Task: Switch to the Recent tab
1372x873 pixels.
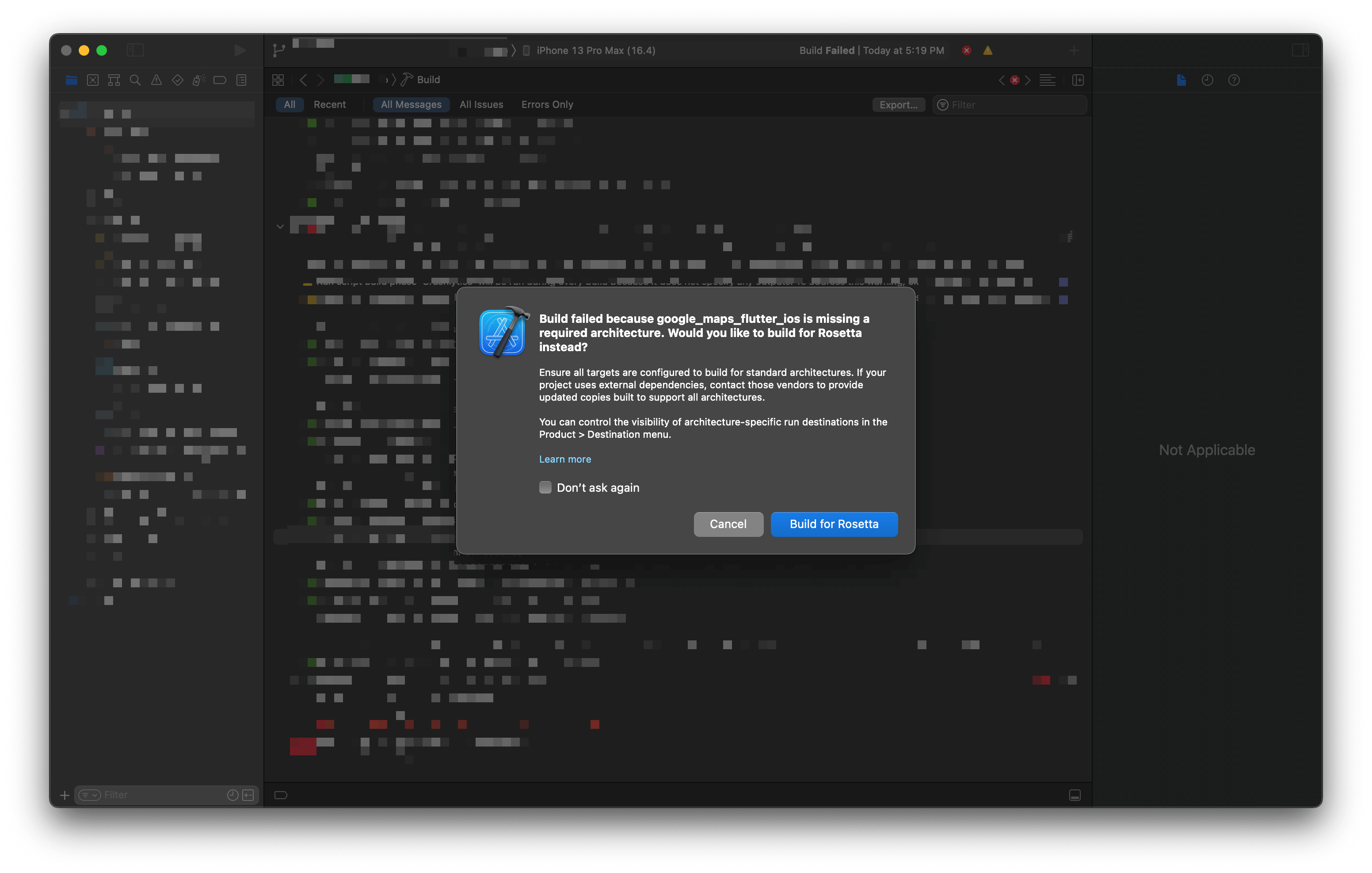Action: point(329,104)
